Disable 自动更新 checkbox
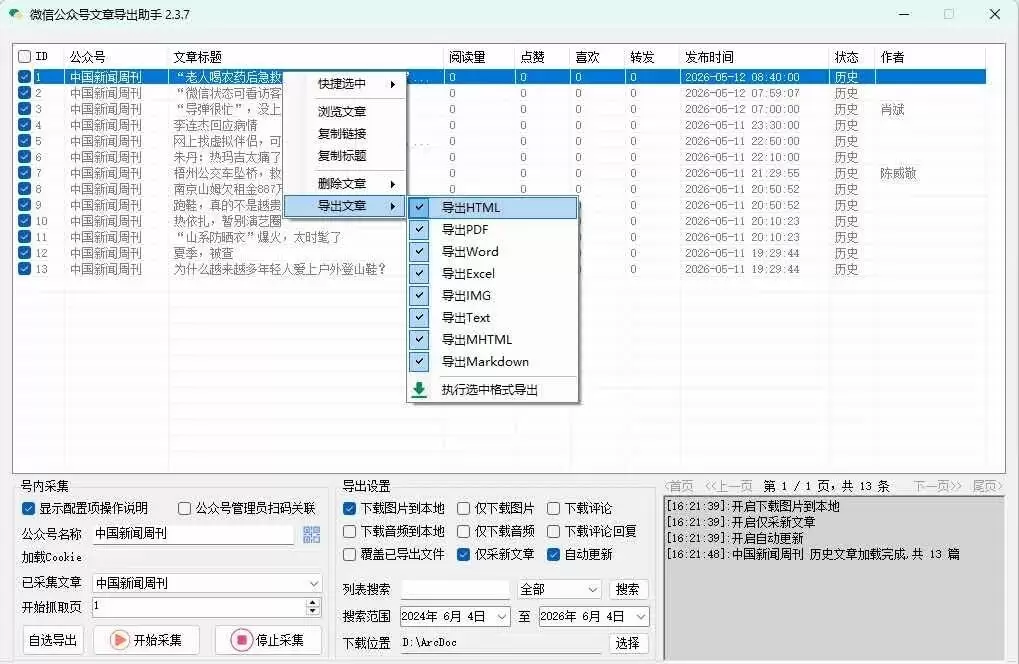 [x=554, y=554]
